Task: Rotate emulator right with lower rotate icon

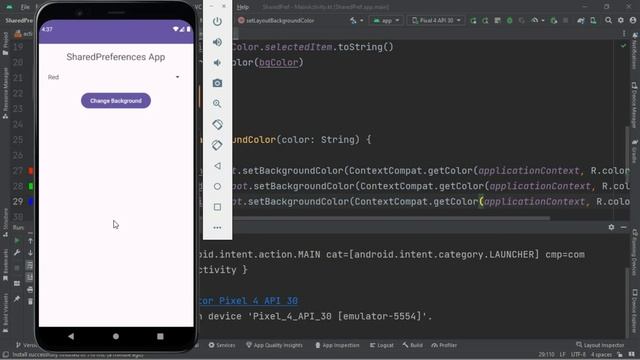Action: pyautogui.click(x=217, y=145)
